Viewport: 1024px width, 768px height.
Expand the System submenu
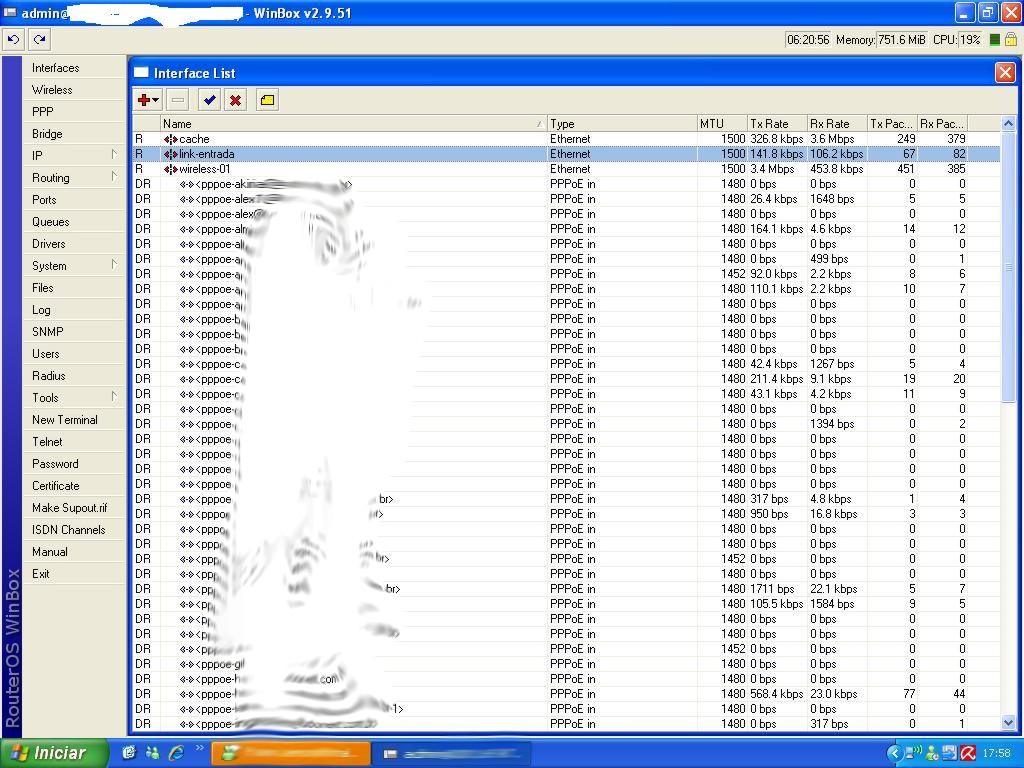click(x=74, y=266)
